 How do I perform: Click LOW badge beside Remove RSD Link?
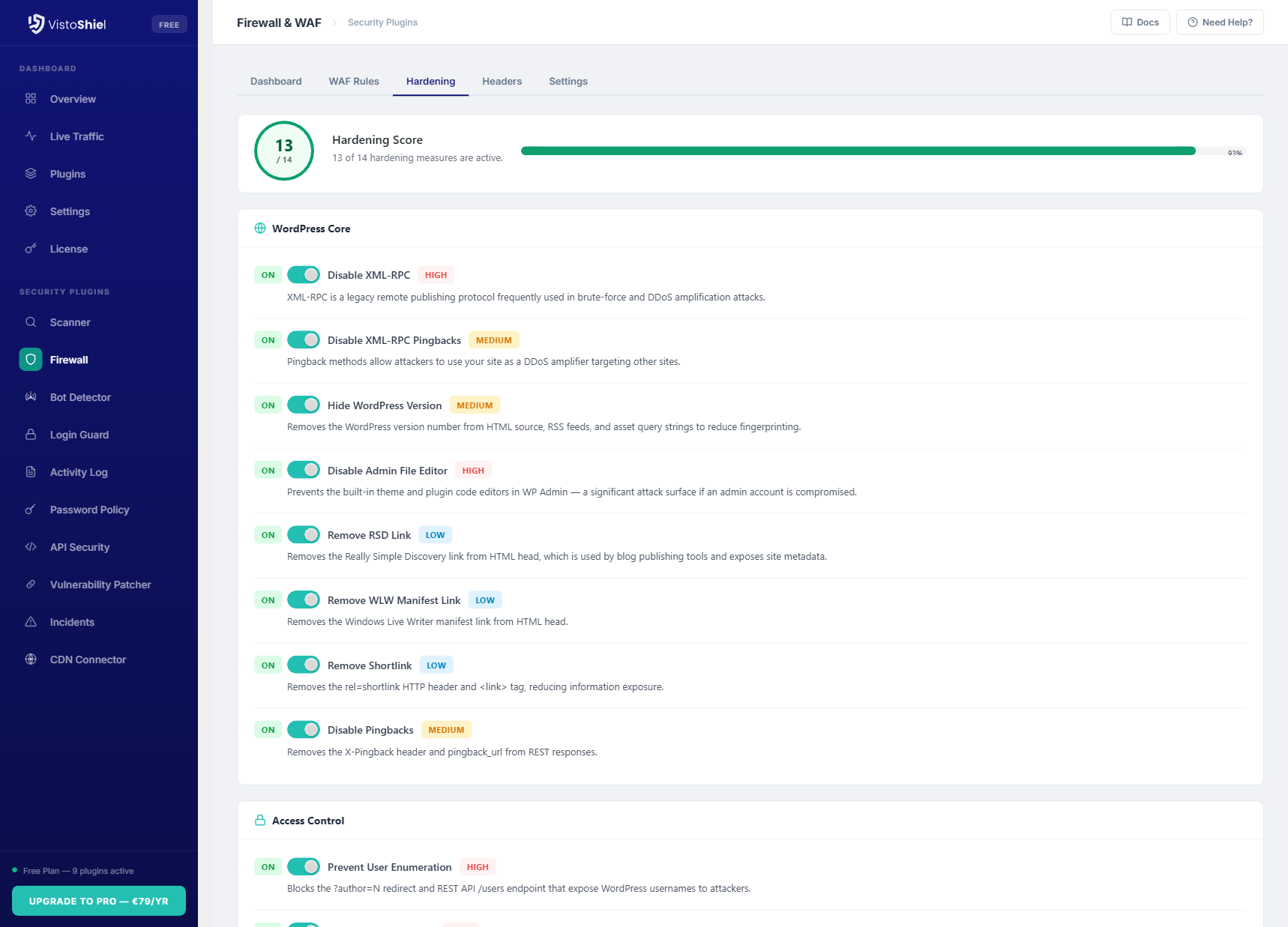pyautogui.click(x=435, y=535)
